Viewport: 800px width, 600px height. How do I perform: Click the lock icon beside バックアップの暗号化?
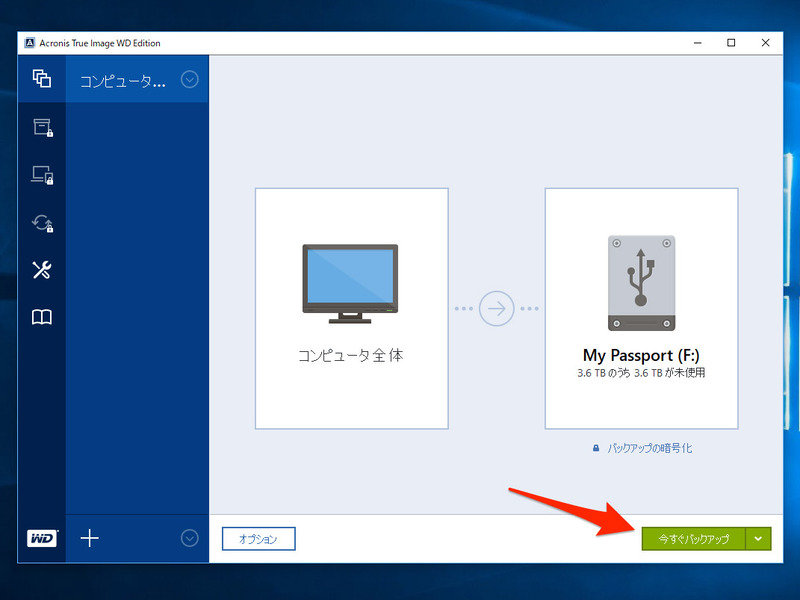click(595, 448)
